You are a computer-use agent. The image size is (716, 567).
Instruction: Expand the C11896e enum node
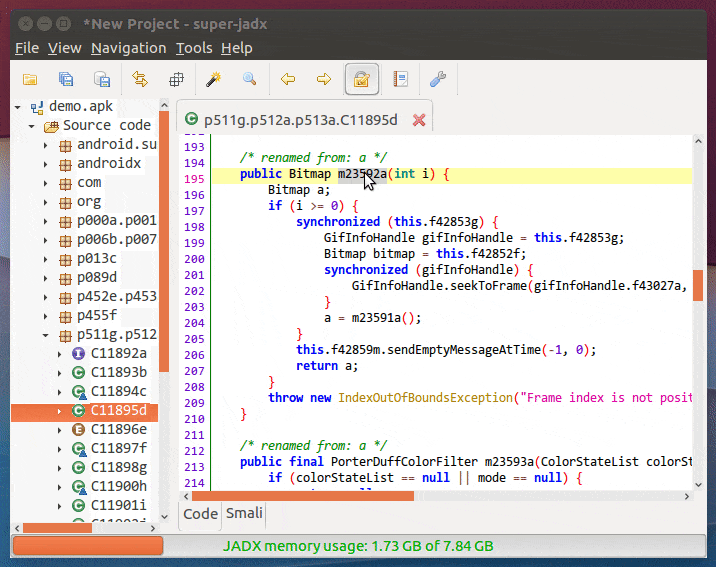tap(59, 430)
